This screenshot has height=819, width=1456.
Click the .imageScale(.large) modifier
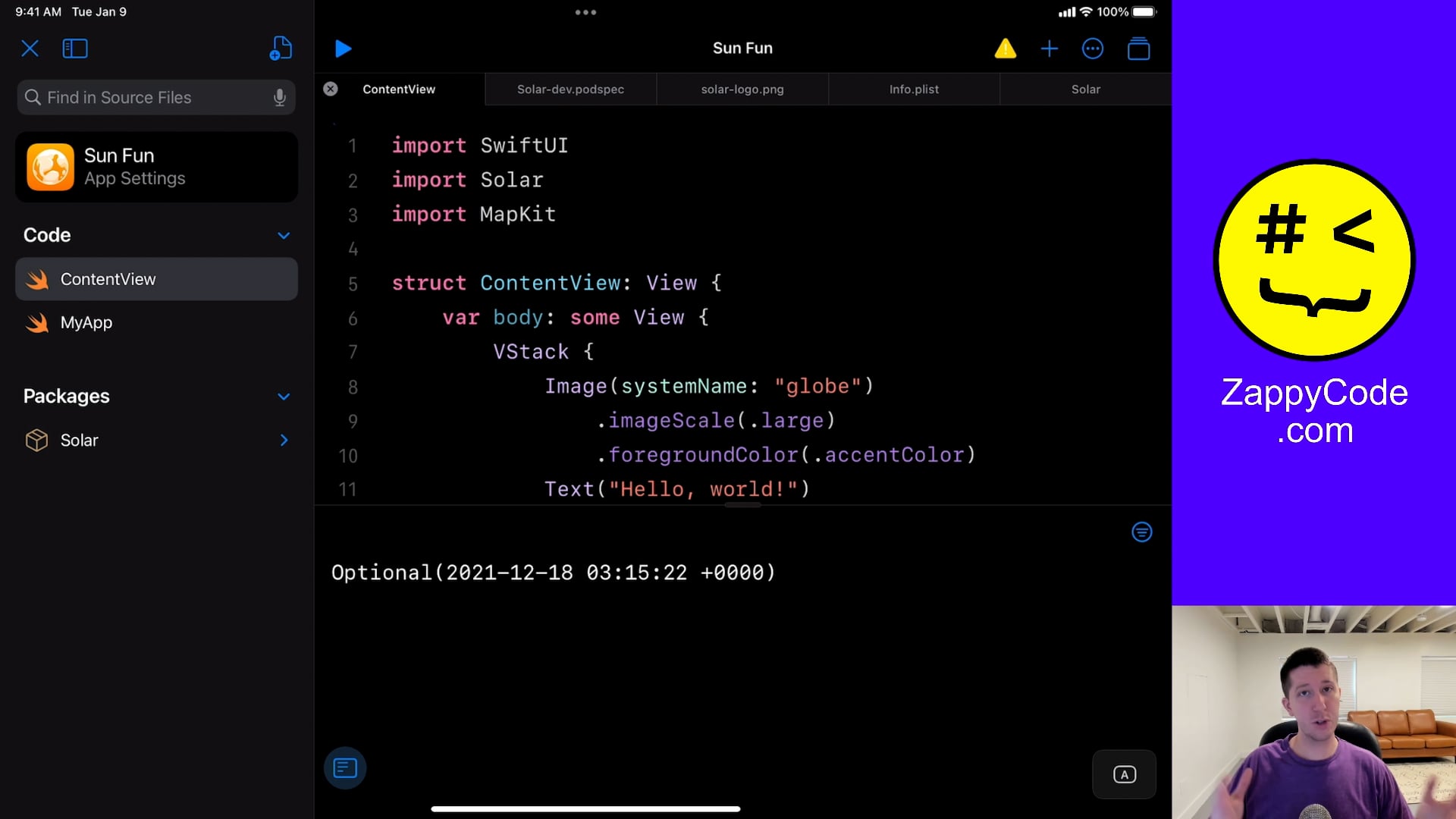pyautogui.click(x=716, y=421)
